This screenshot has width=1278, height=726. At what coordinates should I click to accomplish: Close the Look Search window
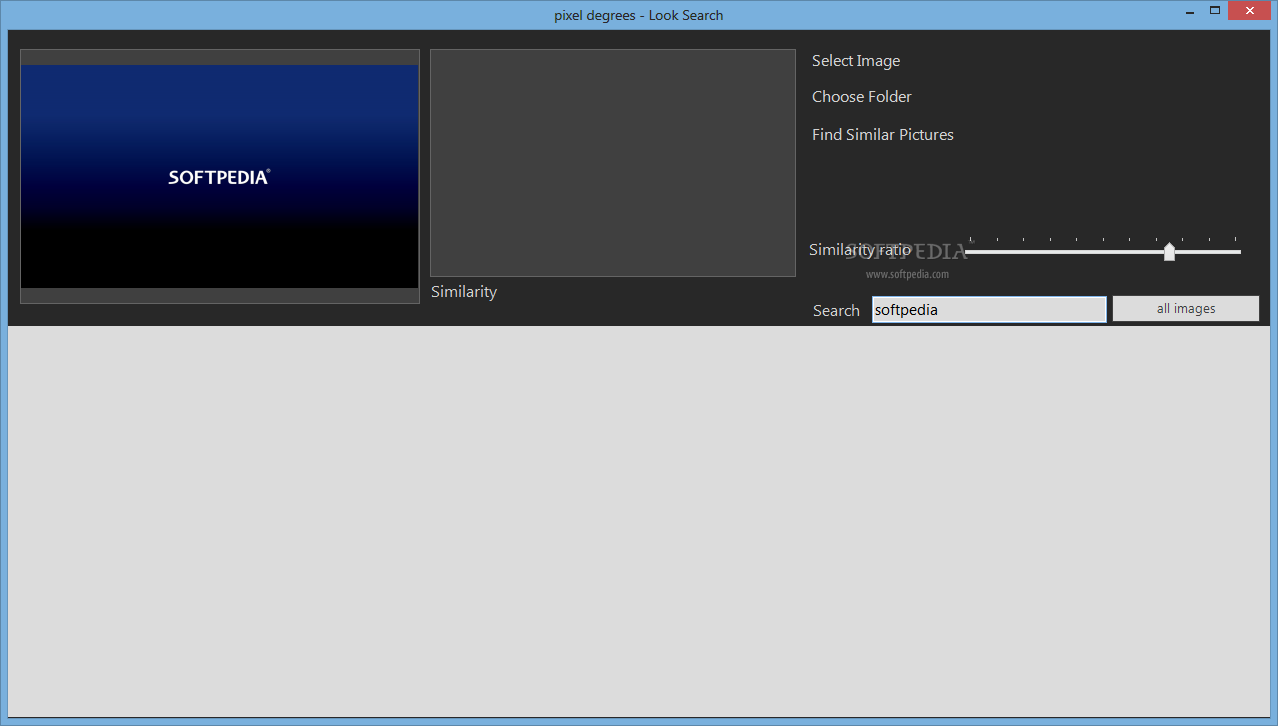coord(1250,11)
